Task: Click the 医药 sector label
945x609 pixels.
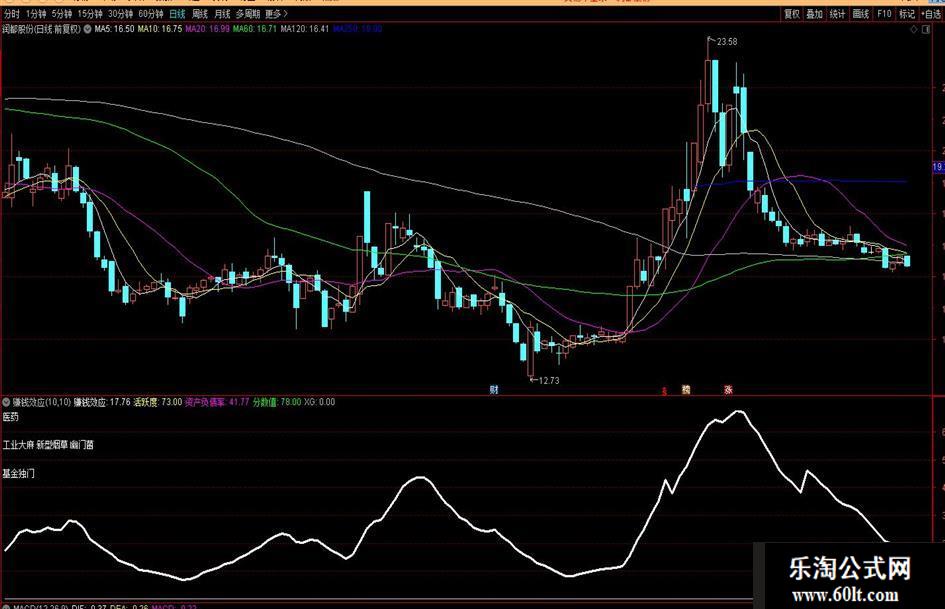Action: (11, 417)
